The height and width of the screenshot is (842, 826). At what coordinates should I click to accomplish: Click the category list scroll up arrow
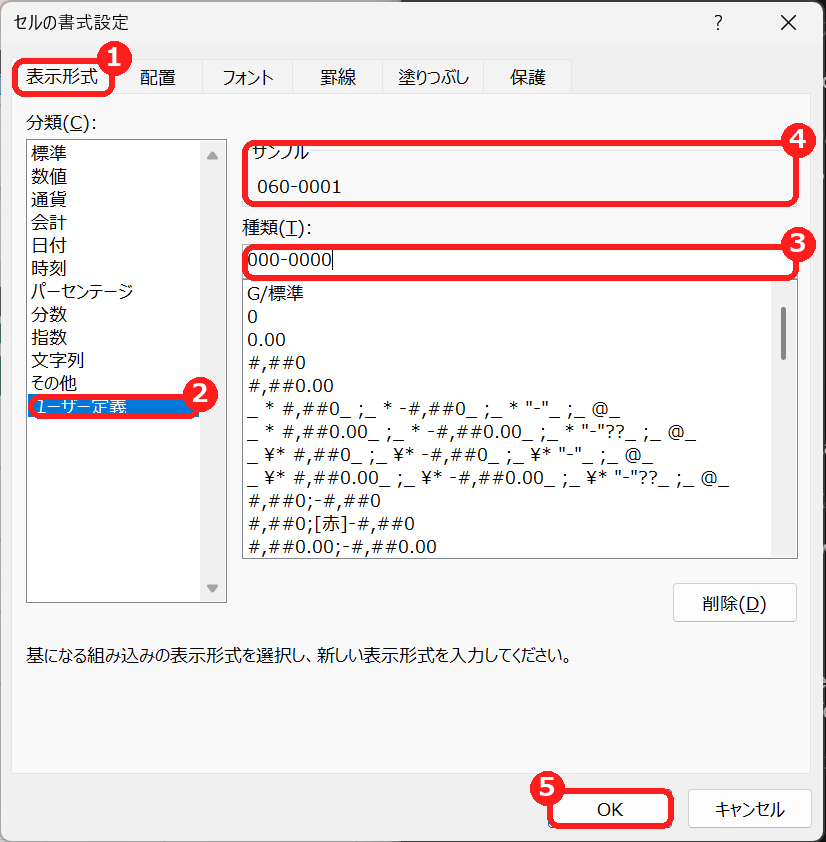(213, 156)
